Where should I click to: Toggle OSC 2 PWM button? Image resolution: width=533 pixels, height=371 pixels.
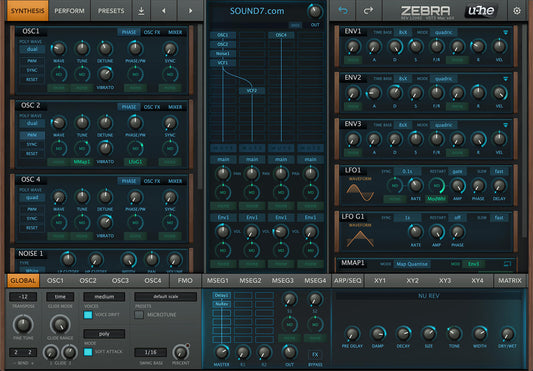click(32, 135)
